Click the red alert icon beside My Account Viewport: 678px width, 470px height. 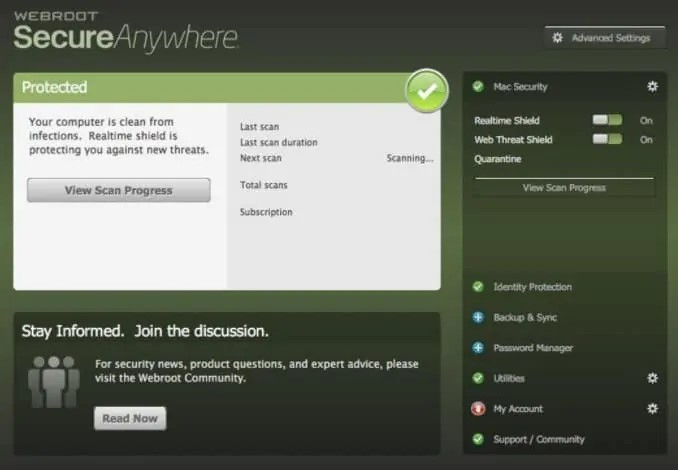pos(478,409)
